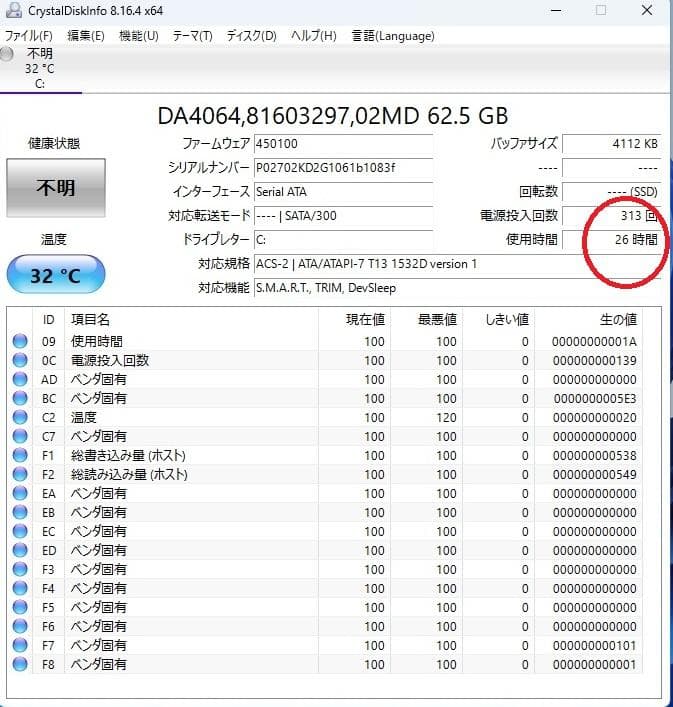Open the ヘルプ(H) menu
The height and width of the screenshot is (707, 673).
tap(314, 36)
